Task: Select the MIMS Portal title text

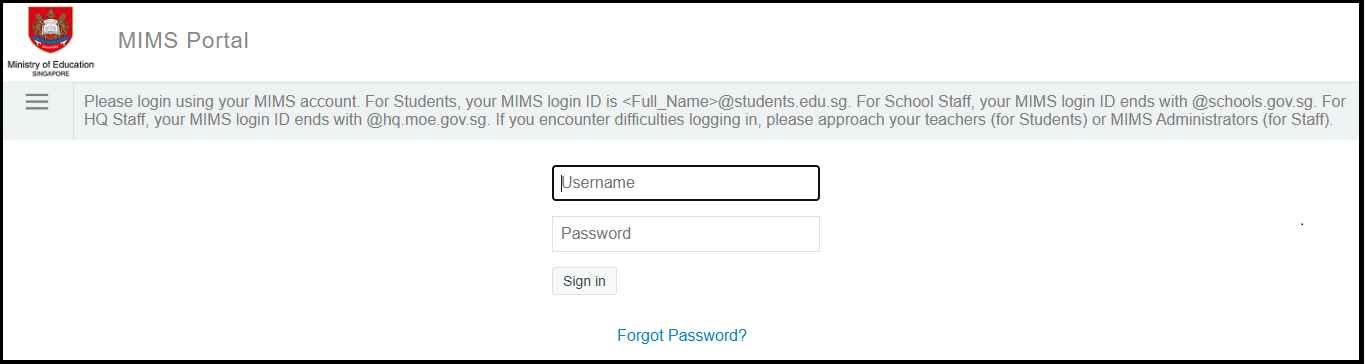Action: 183,41
